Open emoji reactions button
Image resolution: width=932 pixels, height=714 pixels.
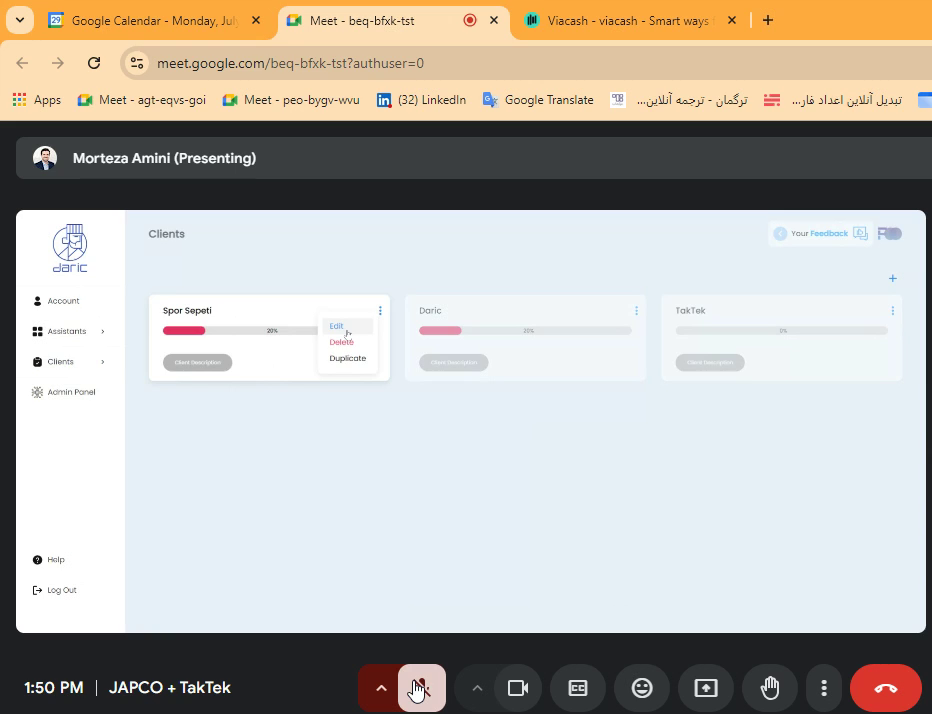click(641, 688)
